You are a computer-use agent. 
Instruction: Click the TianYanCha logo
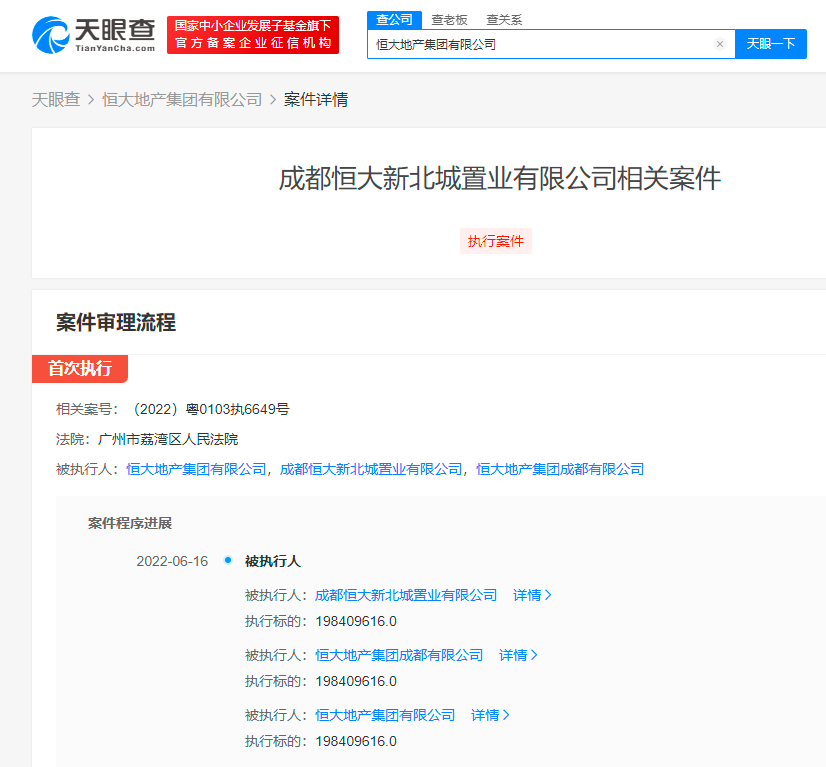94,35
